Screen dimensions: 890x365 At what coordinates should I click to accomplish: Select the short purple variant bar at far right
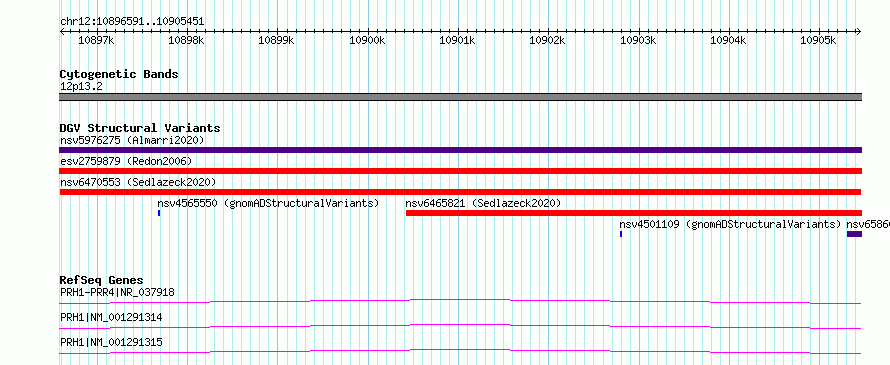[854, 234]
